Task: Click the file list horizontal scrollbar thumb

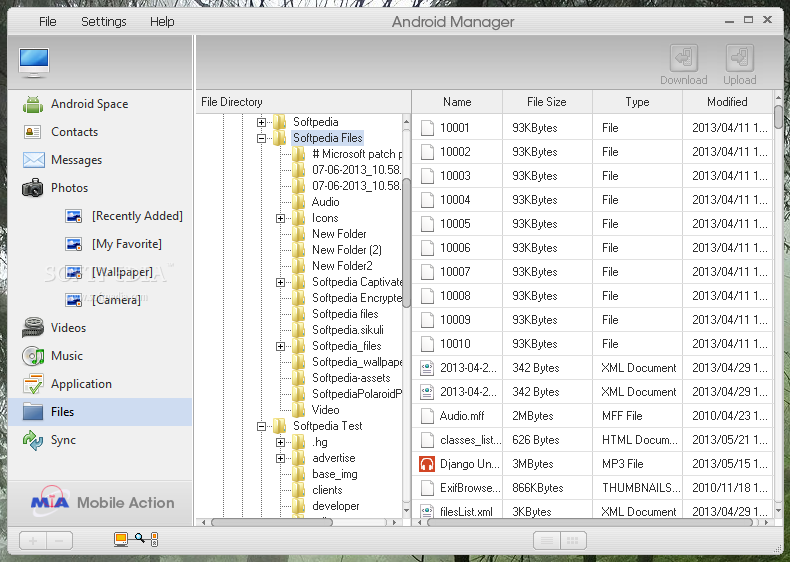Action: click(x=592, y=523)
